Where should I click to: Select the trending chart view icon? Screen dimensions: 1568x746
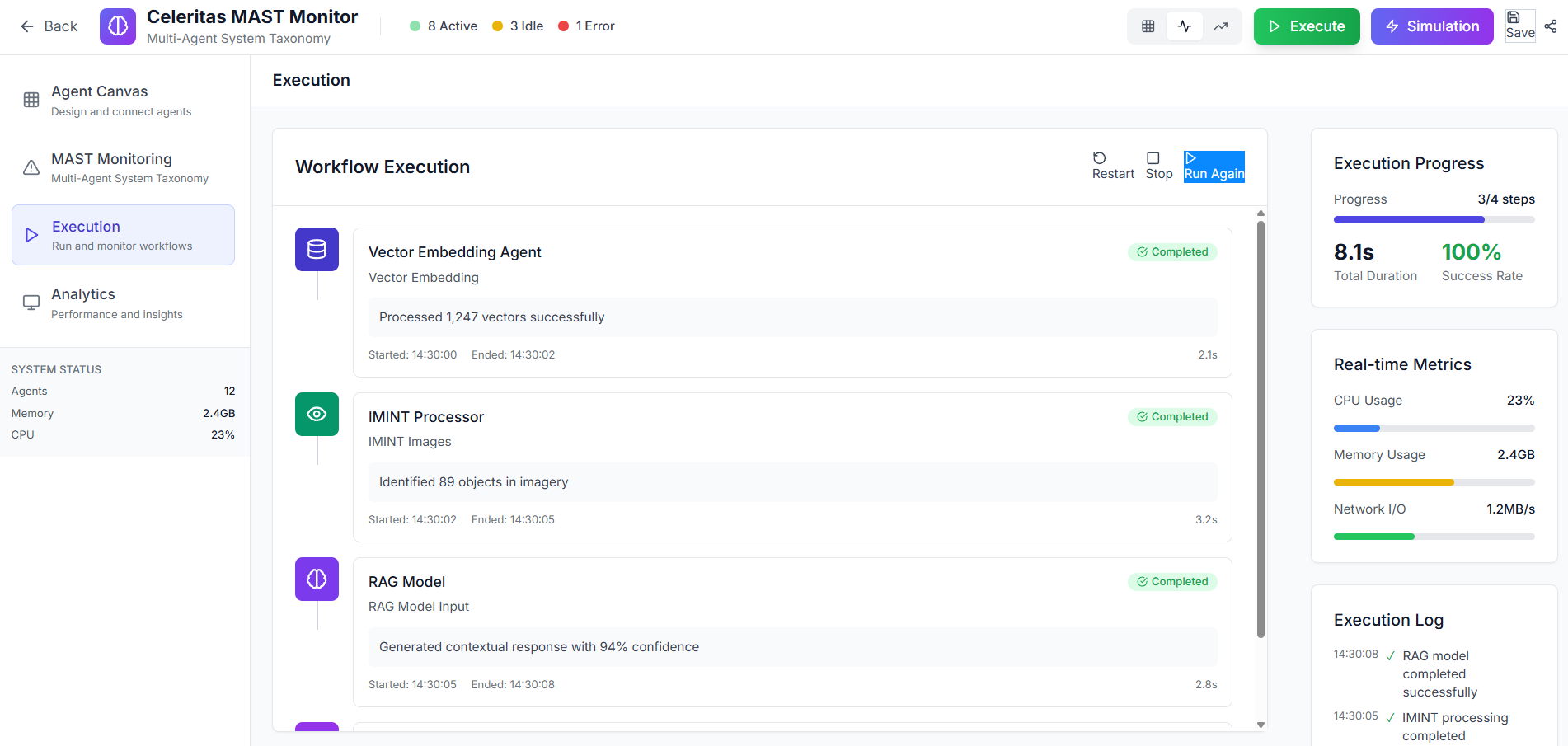tap(1221, 26)
